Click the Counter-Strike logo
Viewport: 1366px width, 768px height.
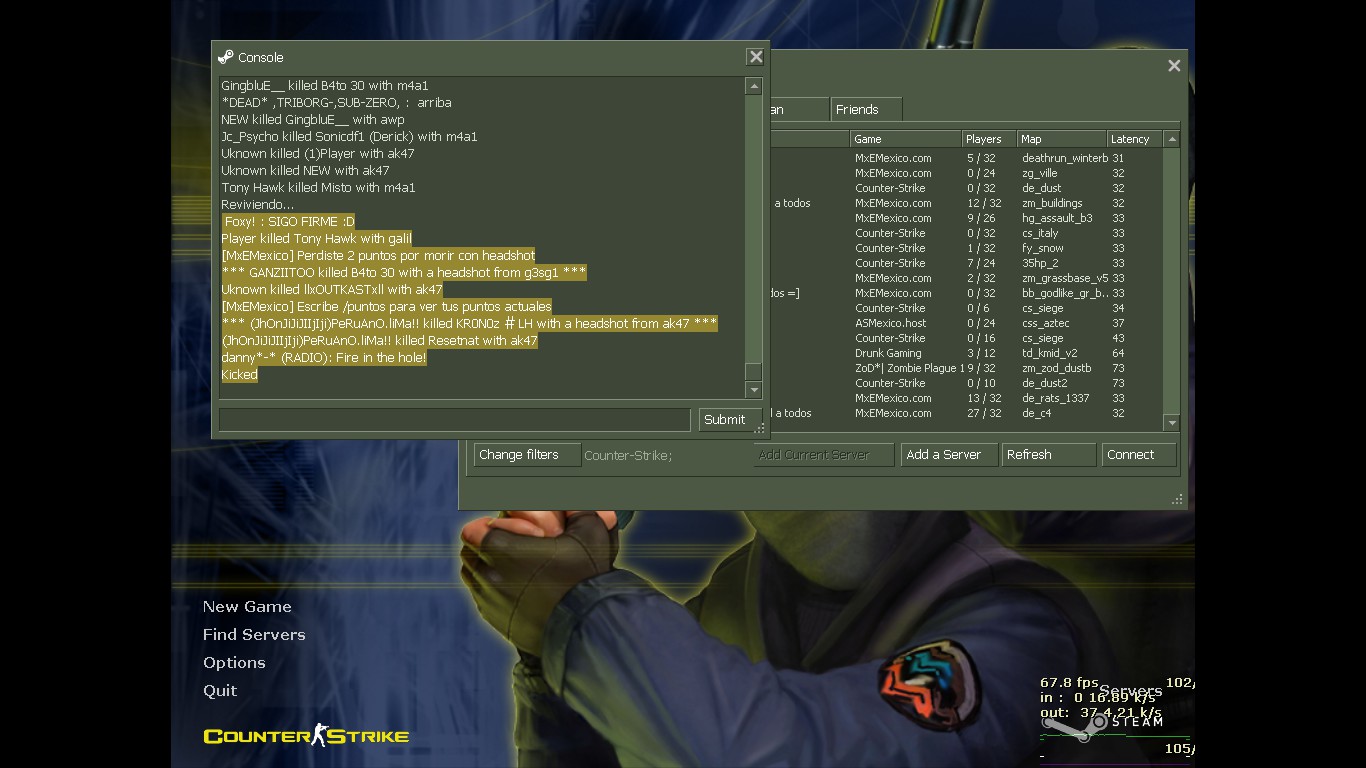coord(306,736)
